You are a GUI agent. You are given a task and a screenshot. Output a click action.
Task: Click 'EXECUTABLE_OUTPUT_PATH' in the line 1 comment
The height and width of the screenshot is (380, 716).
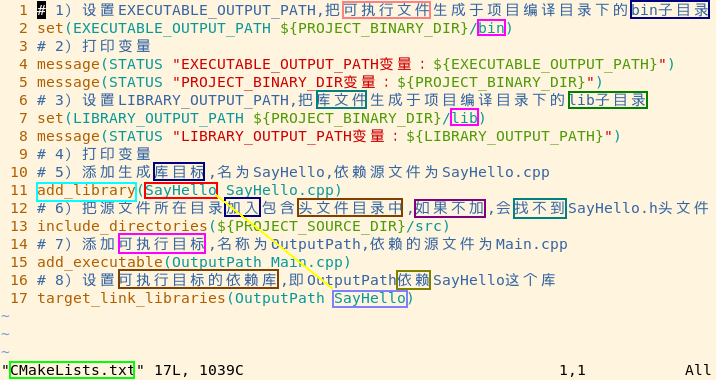pos(217,10)
